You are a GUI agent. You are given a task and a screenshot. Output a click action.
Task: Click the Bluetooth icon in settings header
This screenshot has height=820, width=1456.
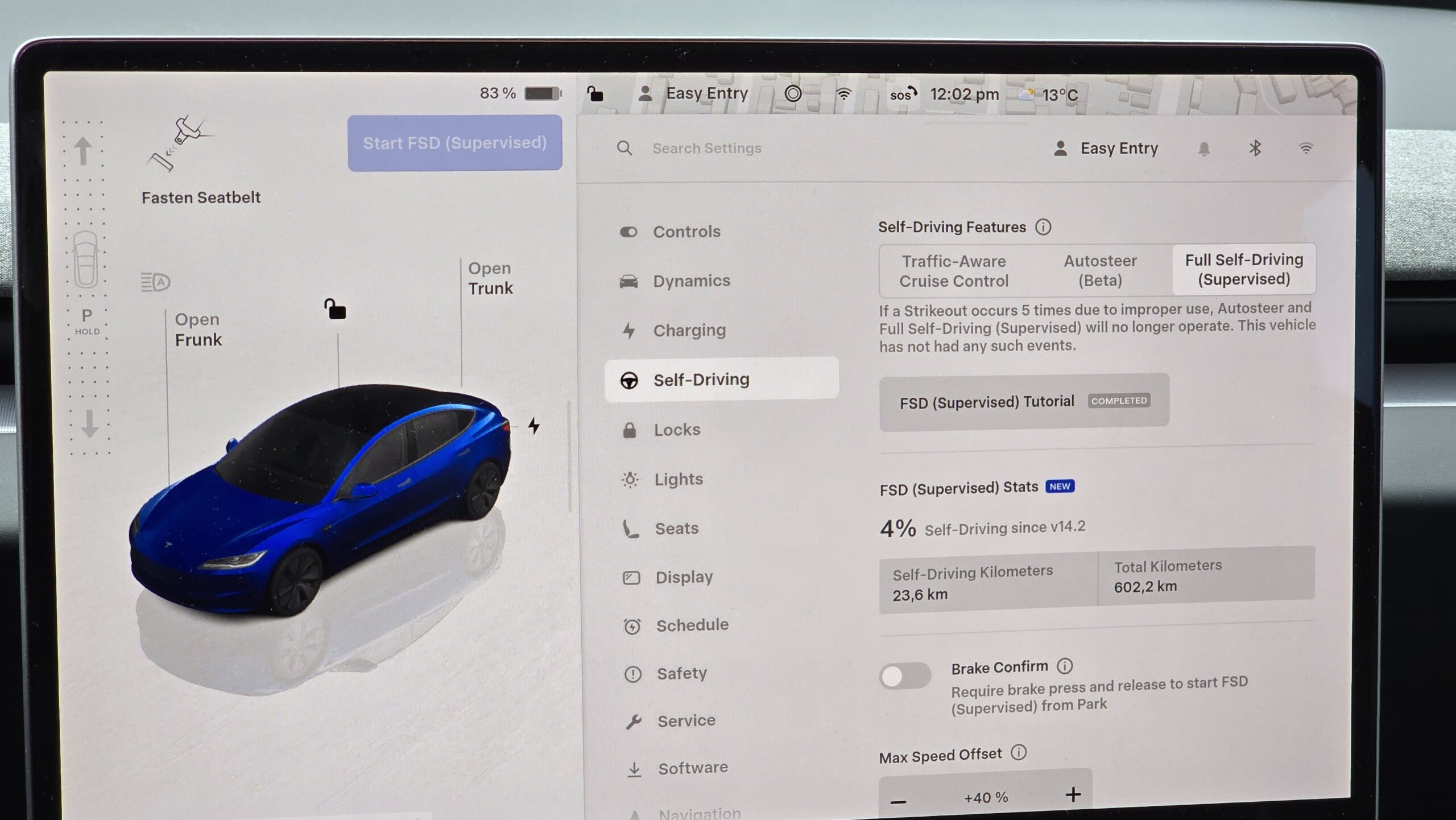[1255, 149]
